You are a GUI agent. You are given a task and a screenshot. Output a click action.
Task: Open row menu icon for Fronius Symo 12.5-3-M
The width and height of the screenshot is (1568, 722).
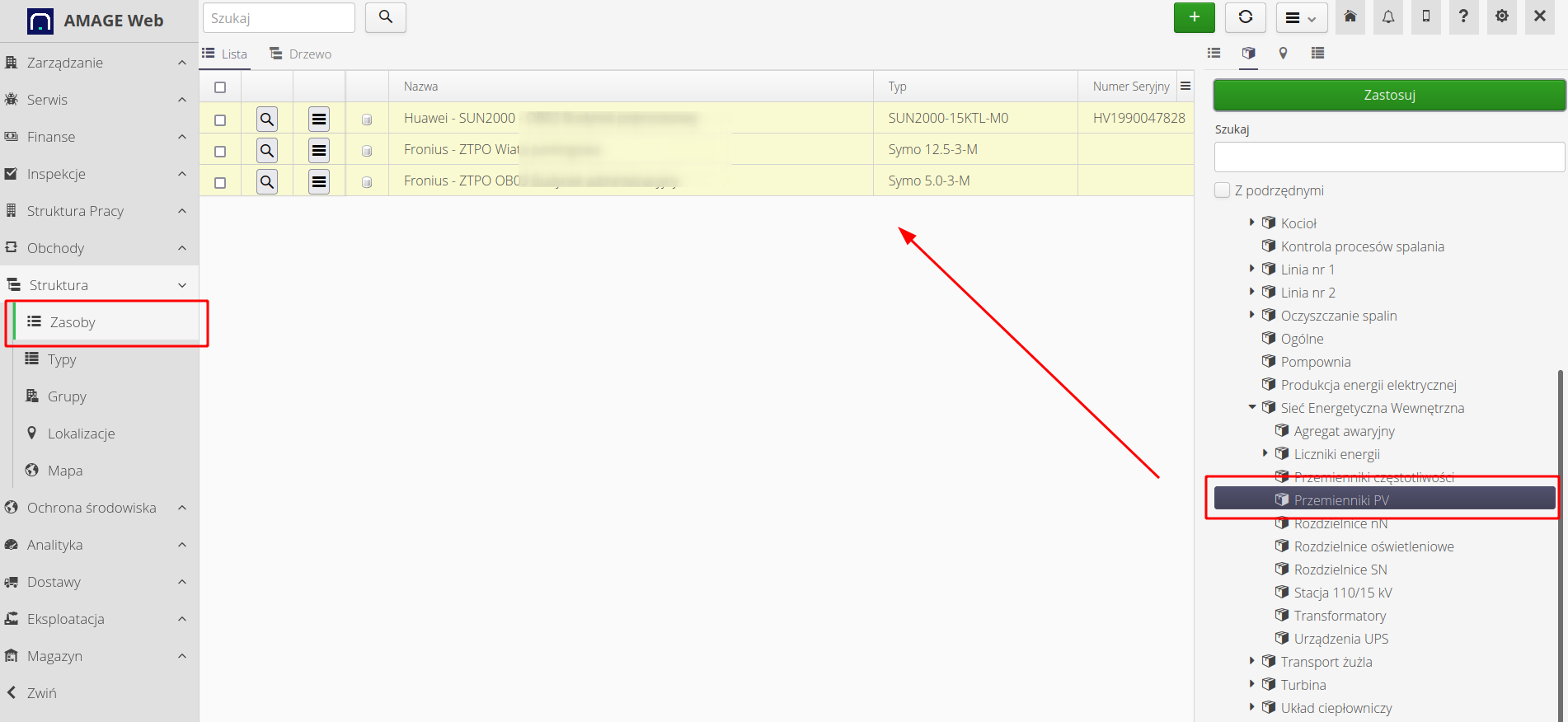pyautogui.click(x=319, y=151)
